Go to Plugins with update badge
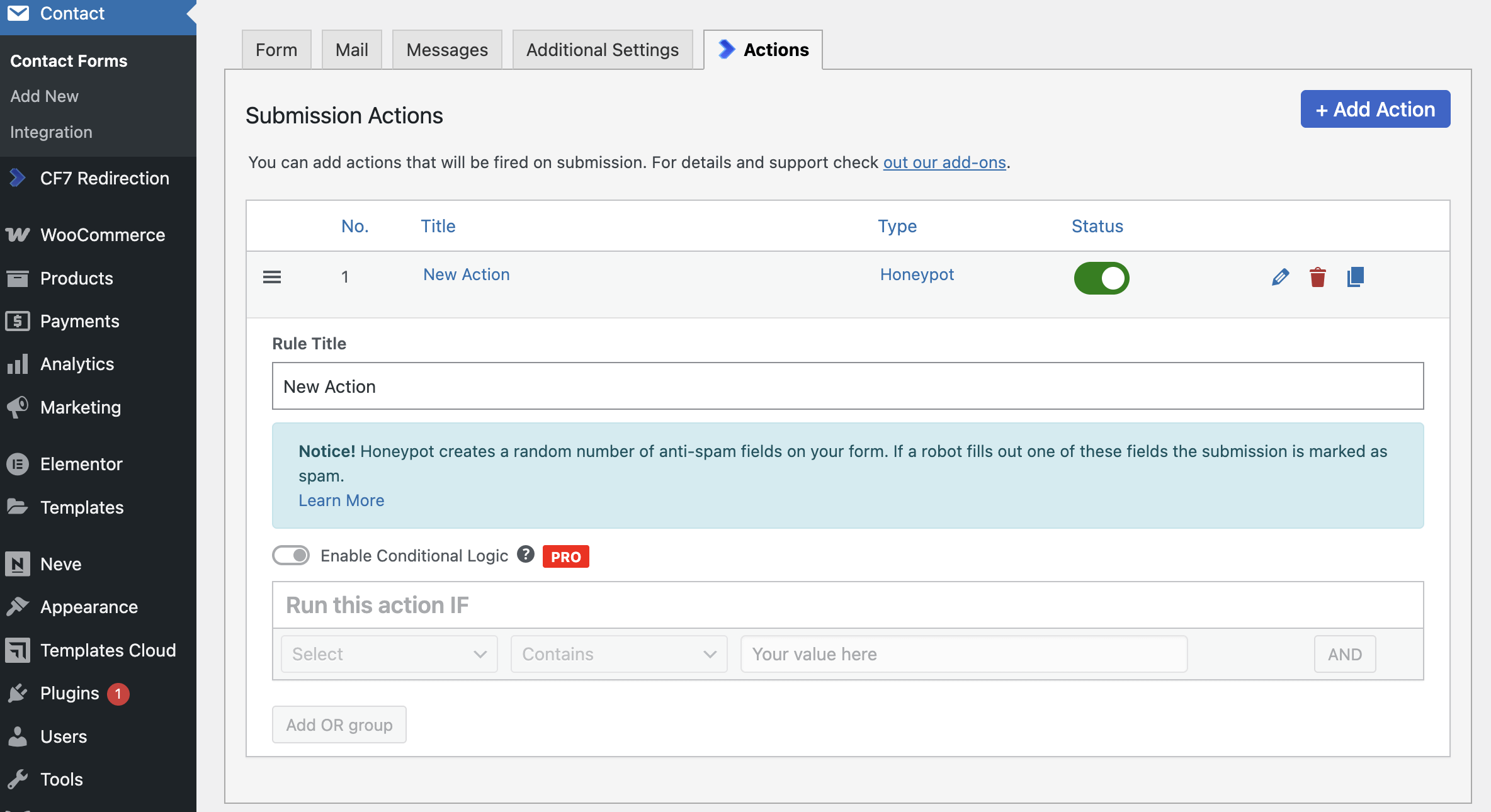 tap(70, 693)
